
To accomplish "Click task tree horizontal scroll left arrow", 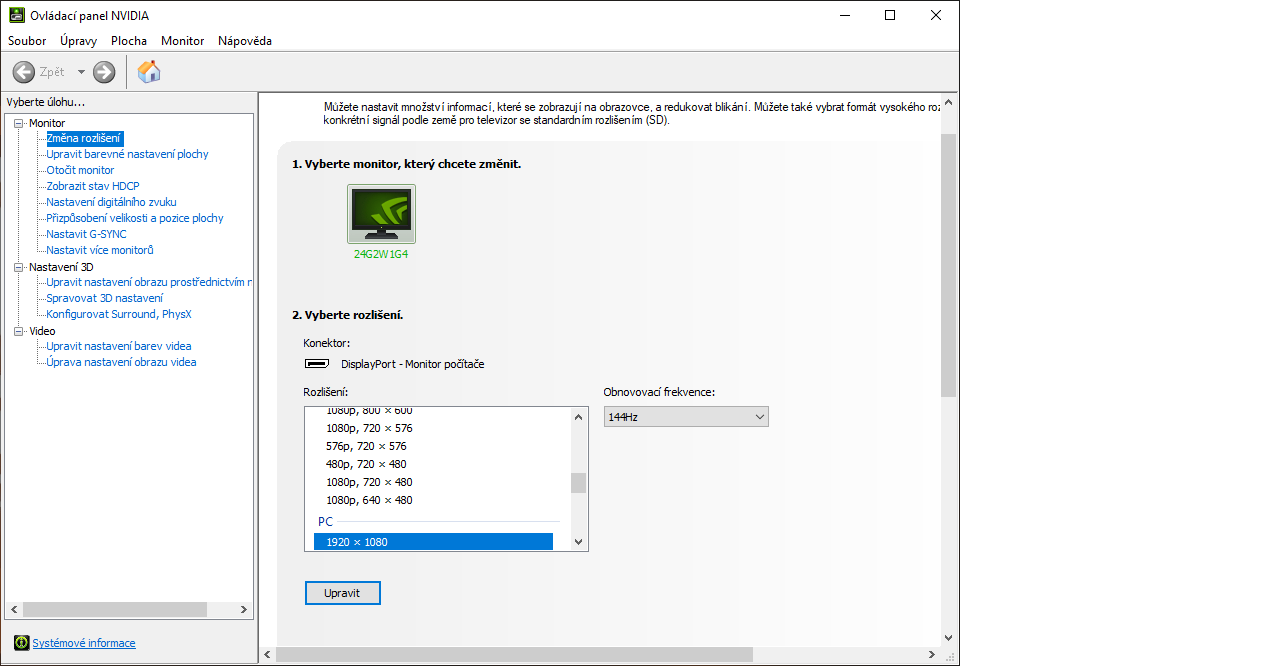I will [14, 609].
